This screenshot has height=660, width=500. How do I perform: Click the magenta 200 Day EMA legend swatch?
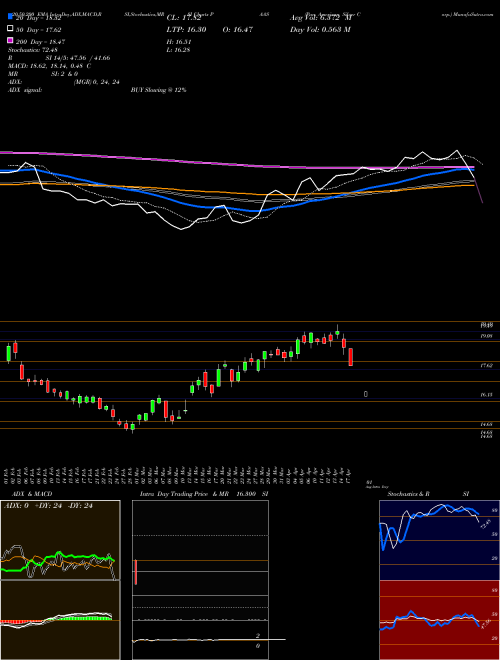pos(10,40)
